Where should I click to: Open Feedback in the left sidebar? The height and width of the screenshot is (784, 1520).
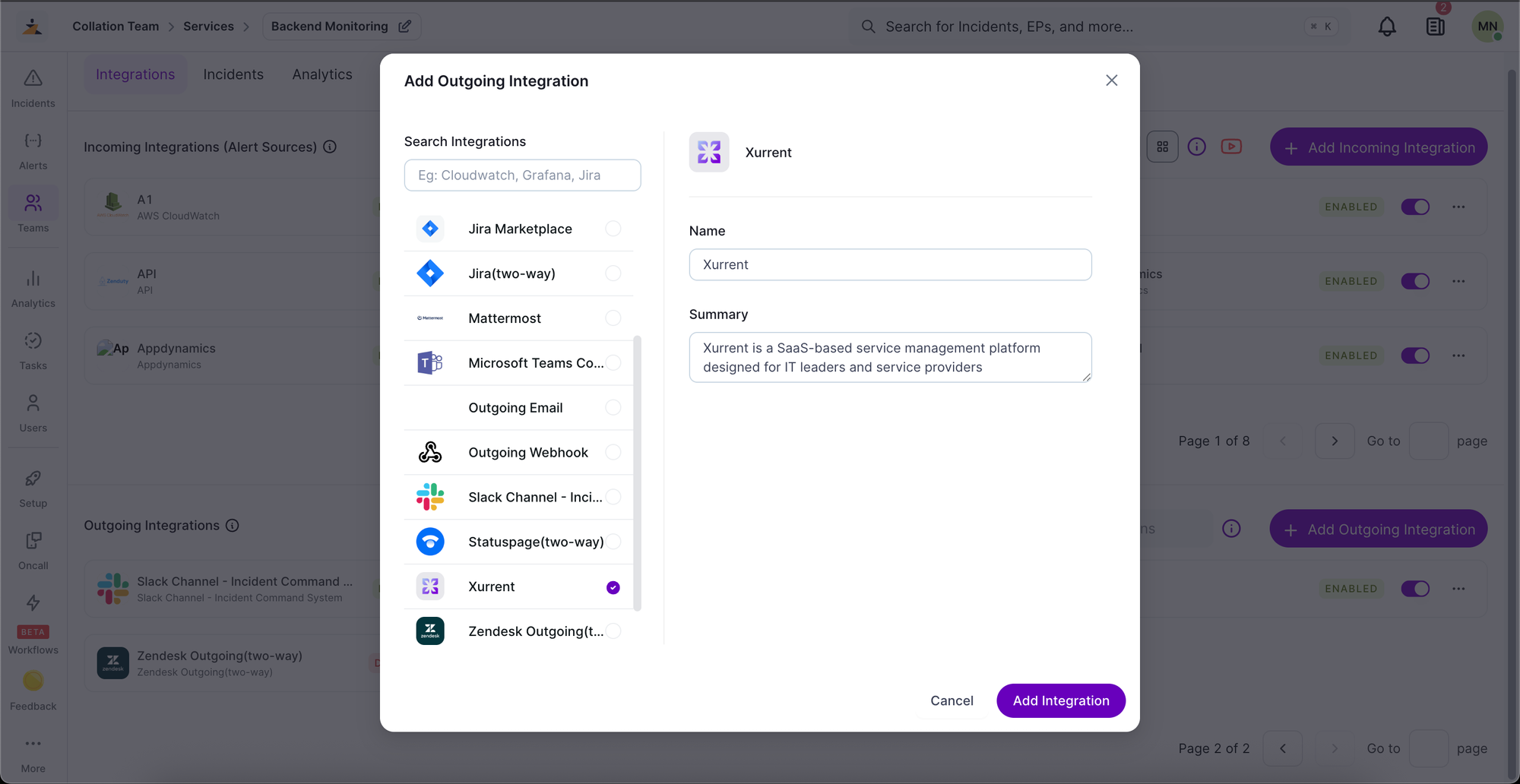[x=33, y=691]
